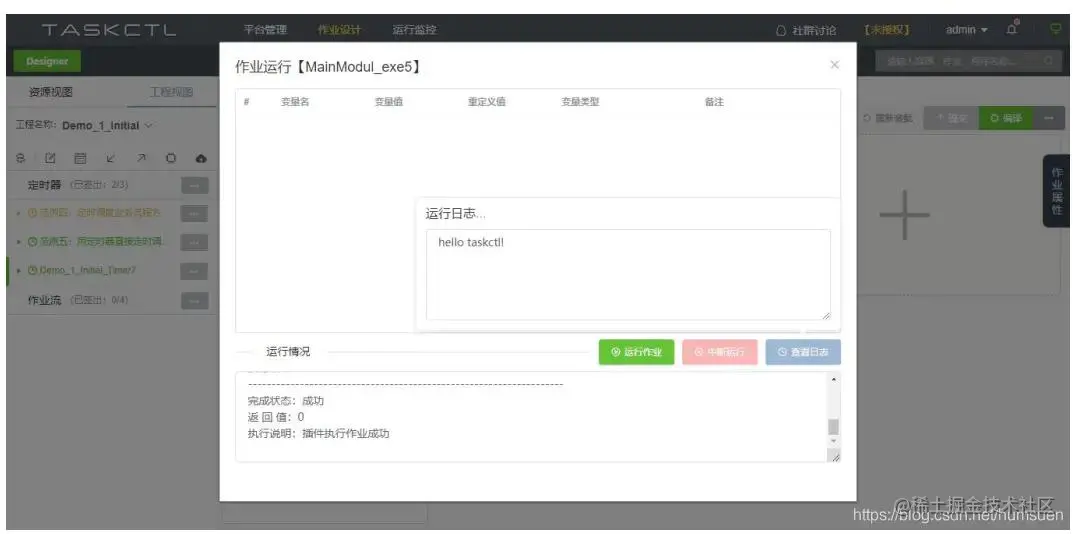
Task: Open the ... more menu beside 编译 button
Action: (x=1048, y=118)
